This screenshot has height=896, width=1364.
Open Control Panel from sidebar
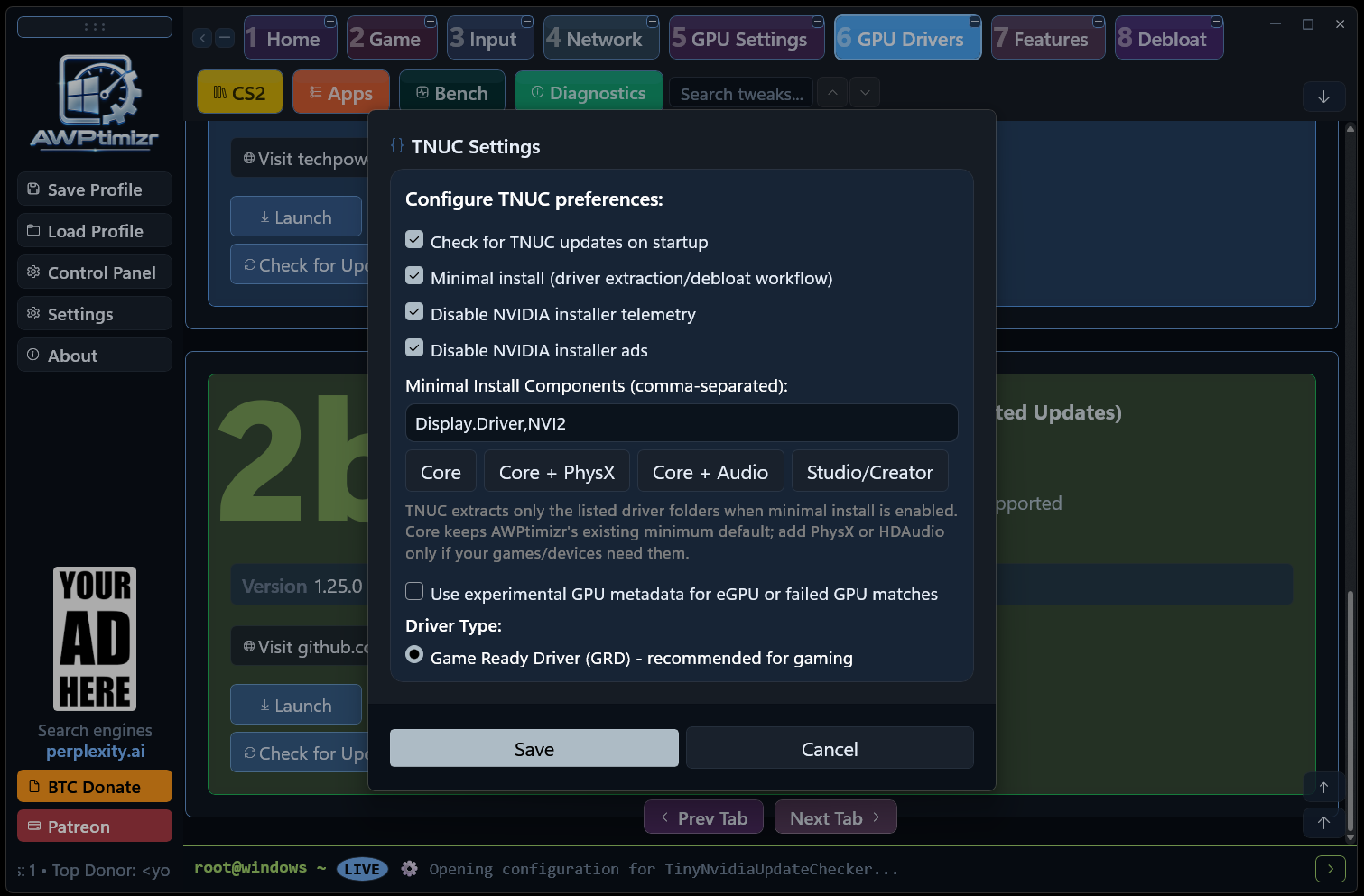coord(95,272)
